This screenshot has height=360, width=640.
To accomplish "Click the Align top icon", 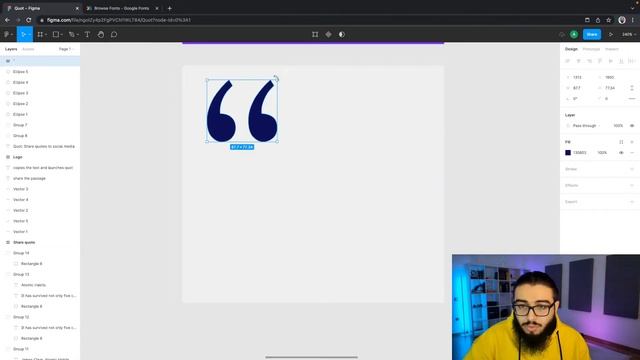I will pyautogui.click(x=600, y=61).
